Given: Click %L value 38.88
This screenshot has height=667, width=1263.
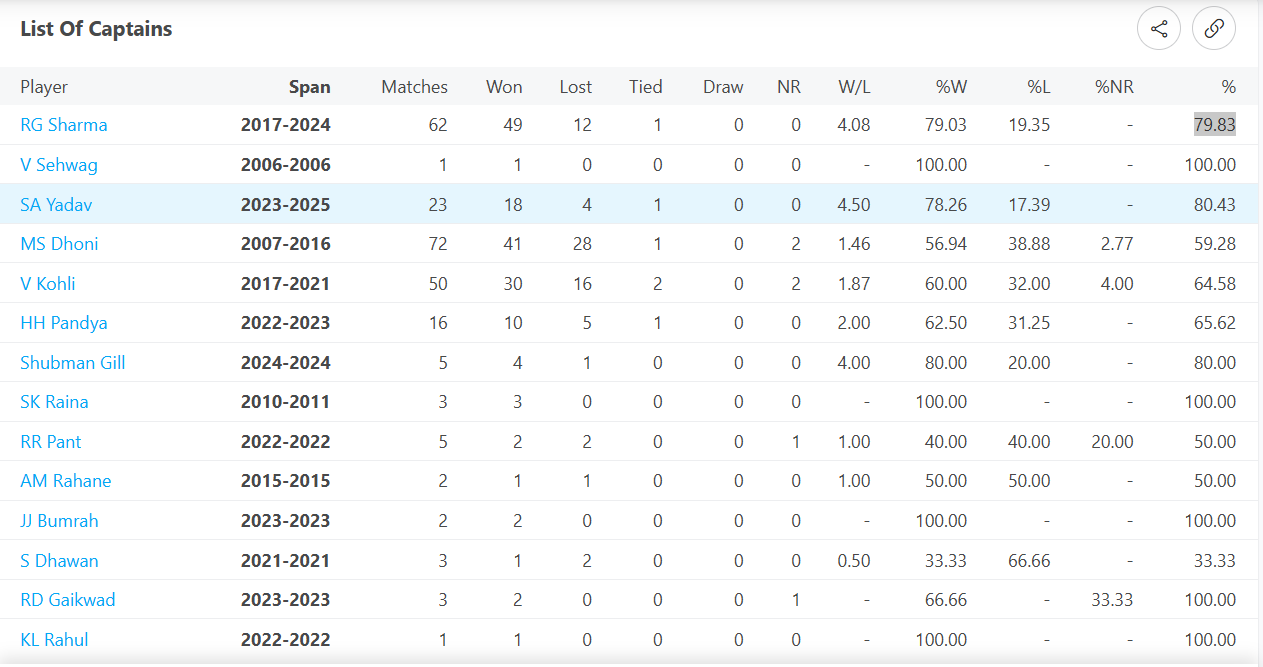Looking at the screenshot, I should click(x=1029, y=244).
